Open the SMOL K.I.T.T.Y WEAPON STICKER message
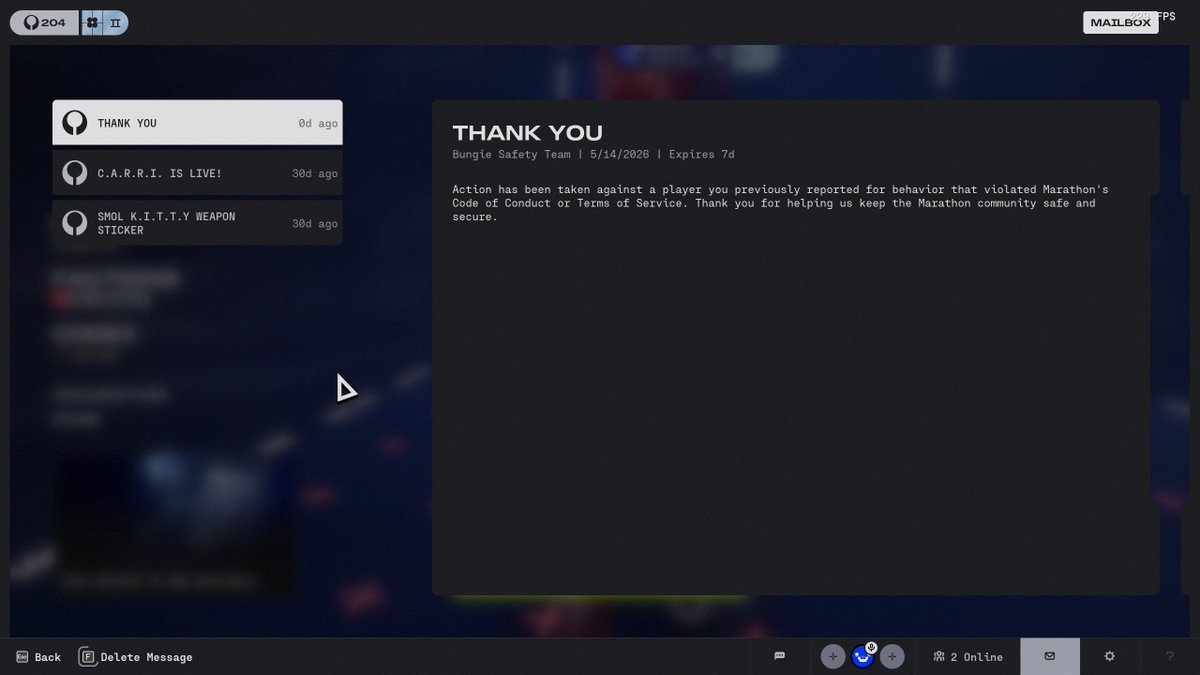Viewport: 1200px width, 675px height. [197, 223]
